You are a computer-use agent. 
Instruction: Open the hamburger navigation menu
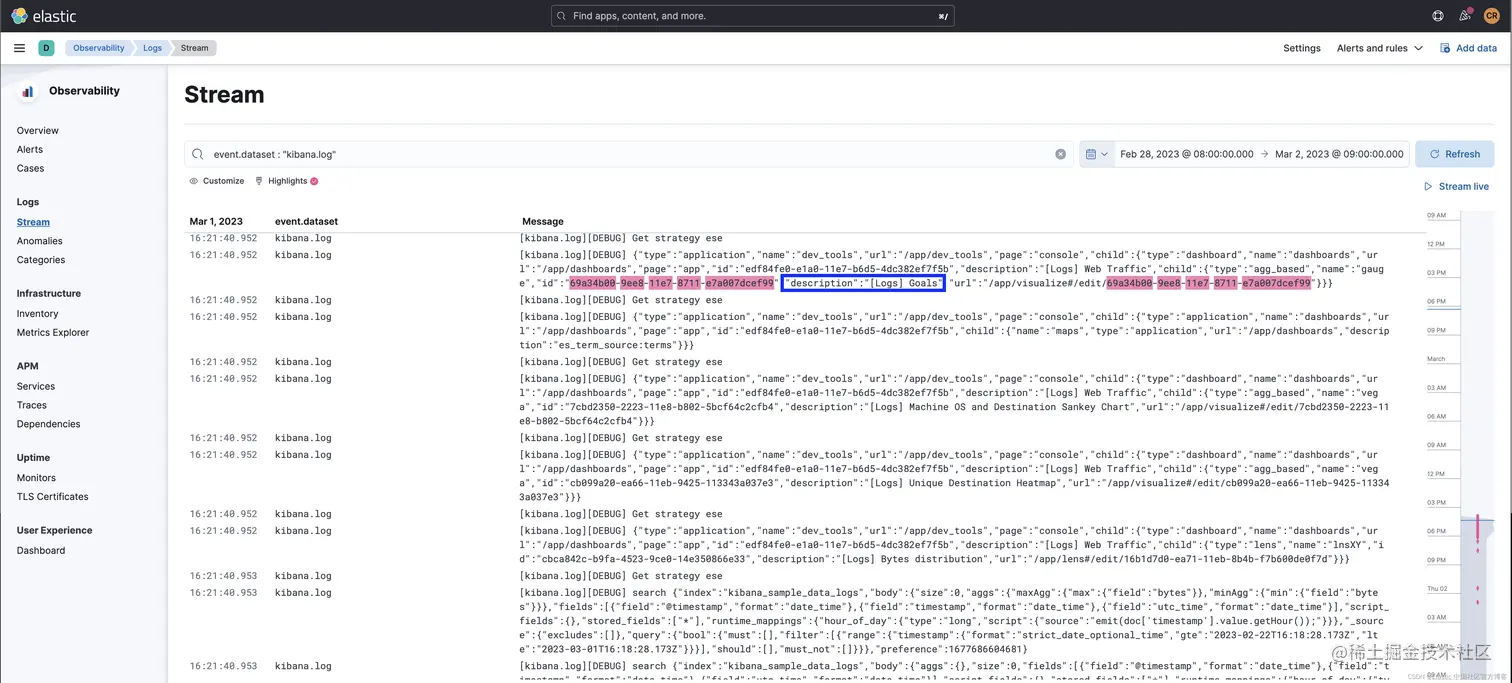click(x=19, y=48)
